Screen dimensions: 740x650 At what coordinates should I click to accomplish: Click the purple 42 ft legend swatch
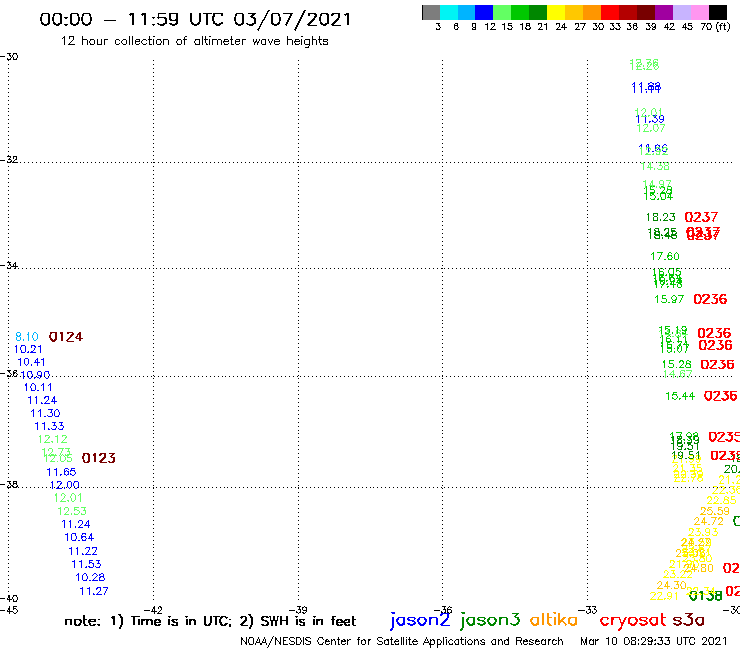click(663, 12)
